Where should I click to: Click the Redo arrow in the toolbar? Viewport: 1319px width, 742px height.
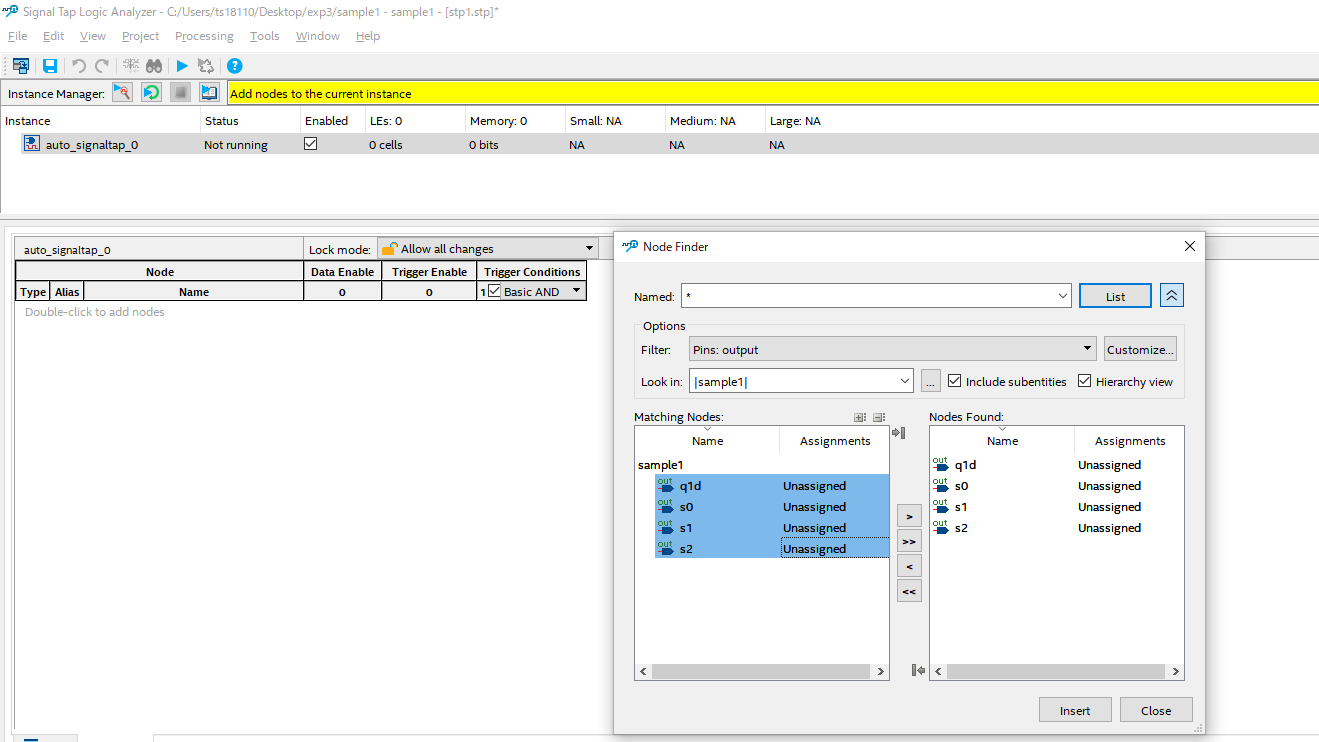102,66
